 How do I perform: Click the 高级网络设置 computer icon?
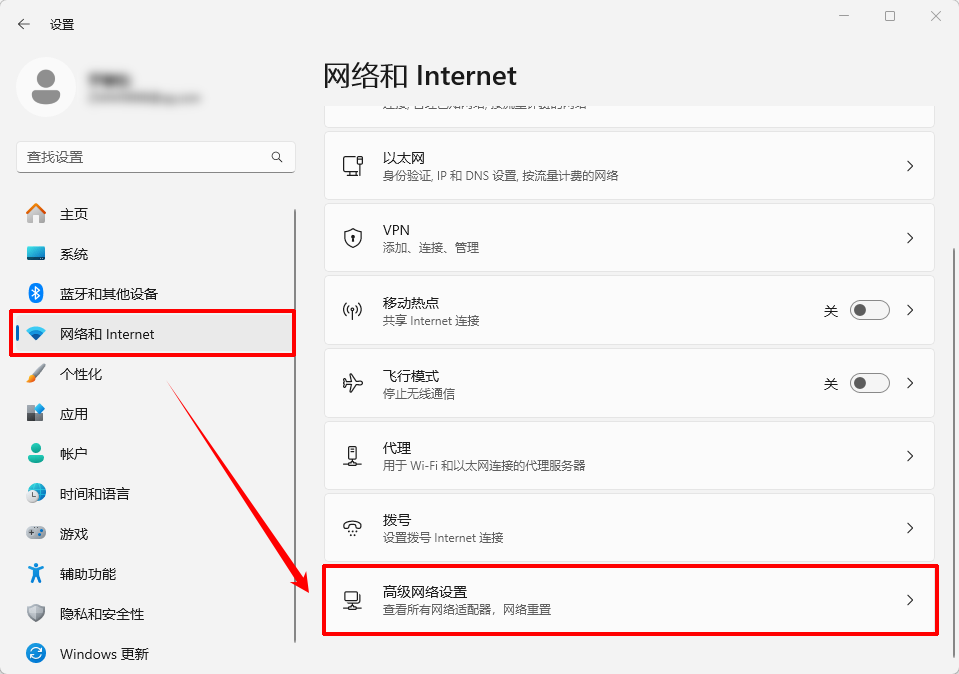[353, 601]
